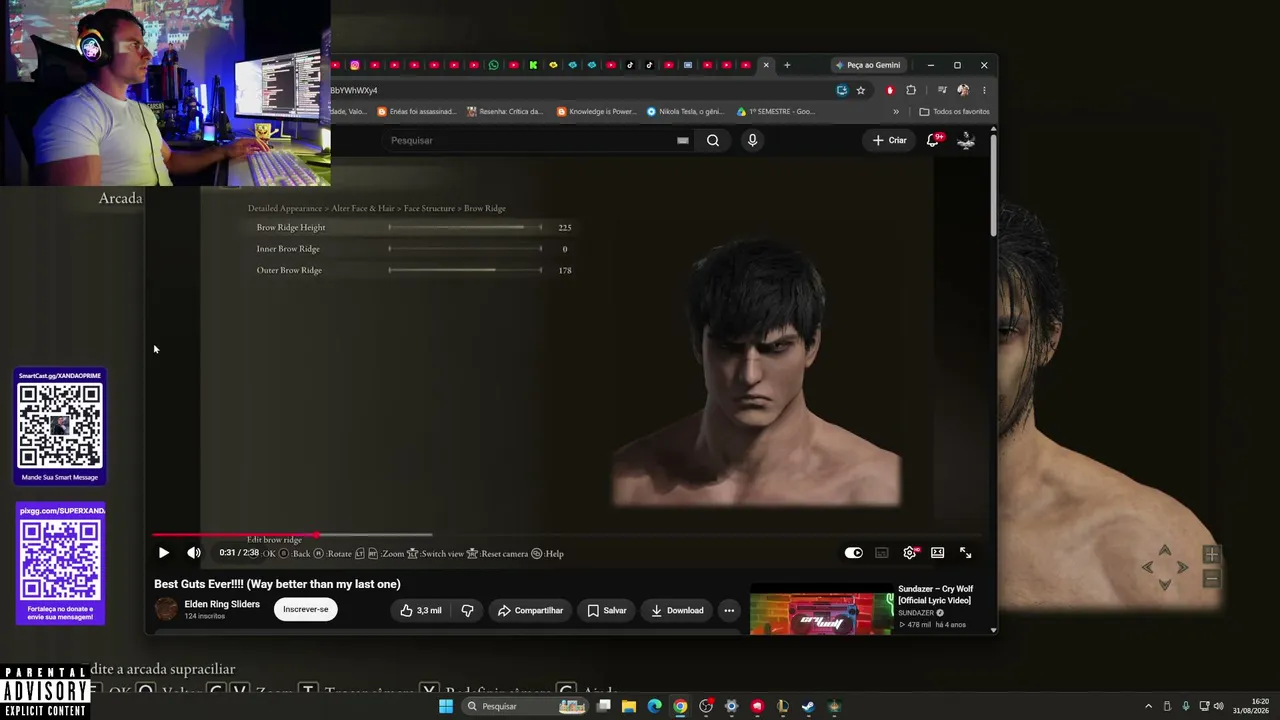Screen dimensions: 1280x720
Task: Click the Brow Ridge Height slider in video
Action: click(465, 228)
